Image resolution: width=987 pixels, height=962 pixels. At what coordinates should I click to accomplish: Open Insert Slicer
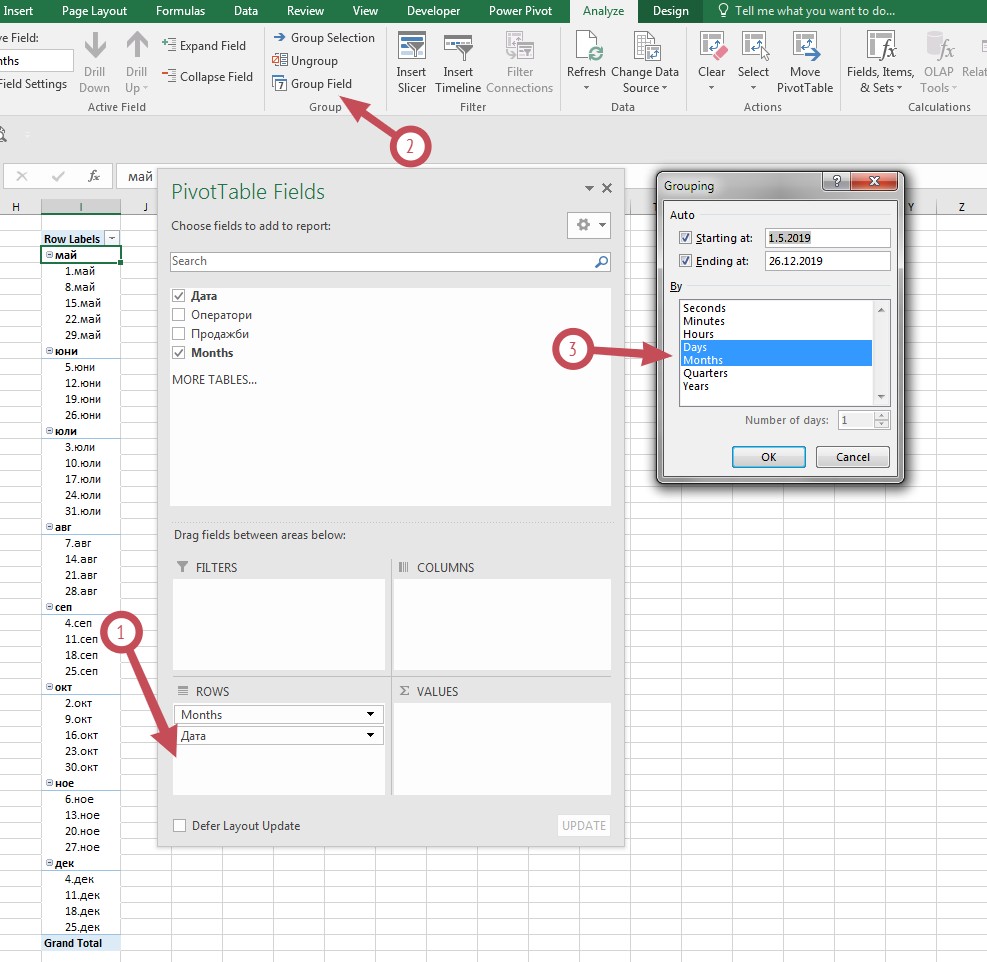(411, 63)
